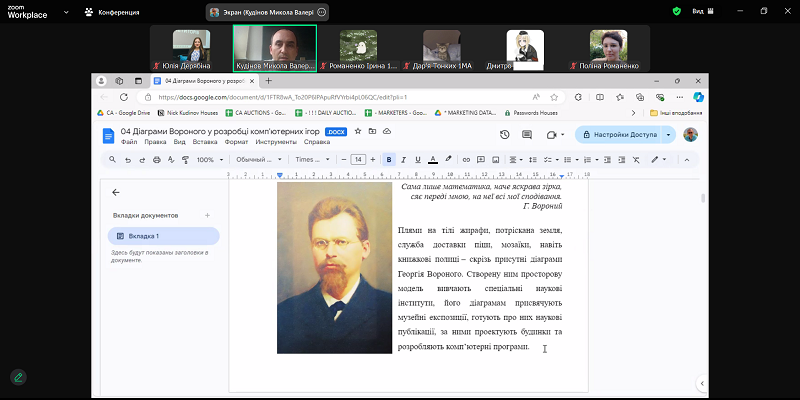Close the document tabs sidebar with back arrow

pos(116,192)
